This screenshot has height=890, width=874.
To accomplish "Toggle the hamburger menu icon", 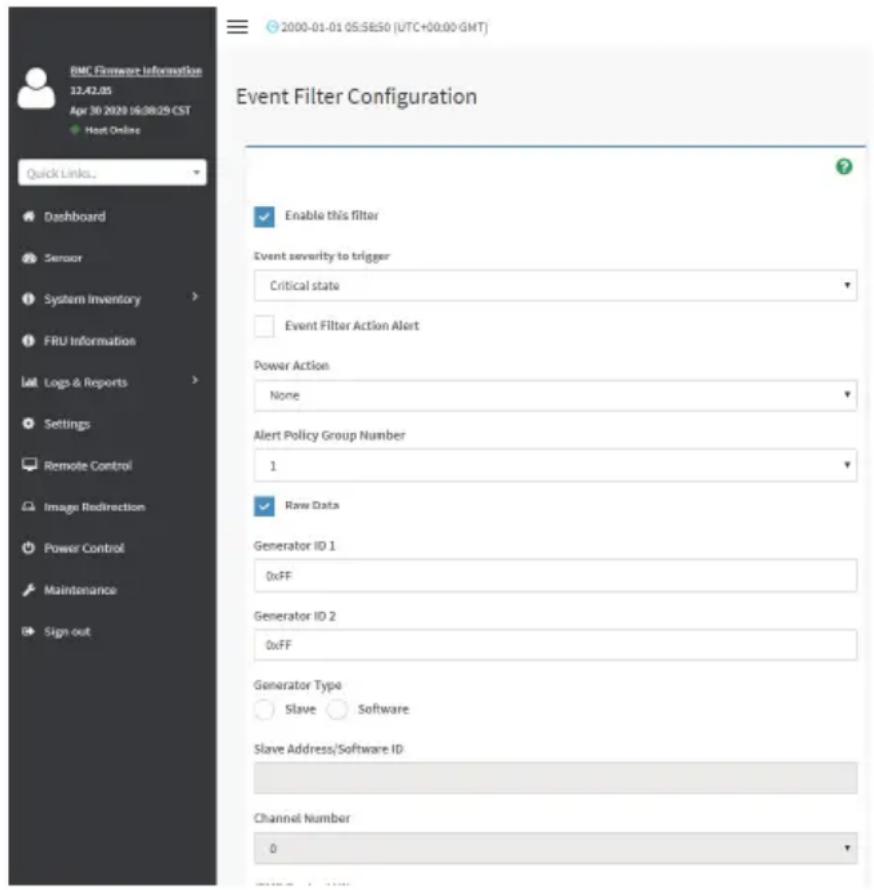I will (x=237, y=27).
